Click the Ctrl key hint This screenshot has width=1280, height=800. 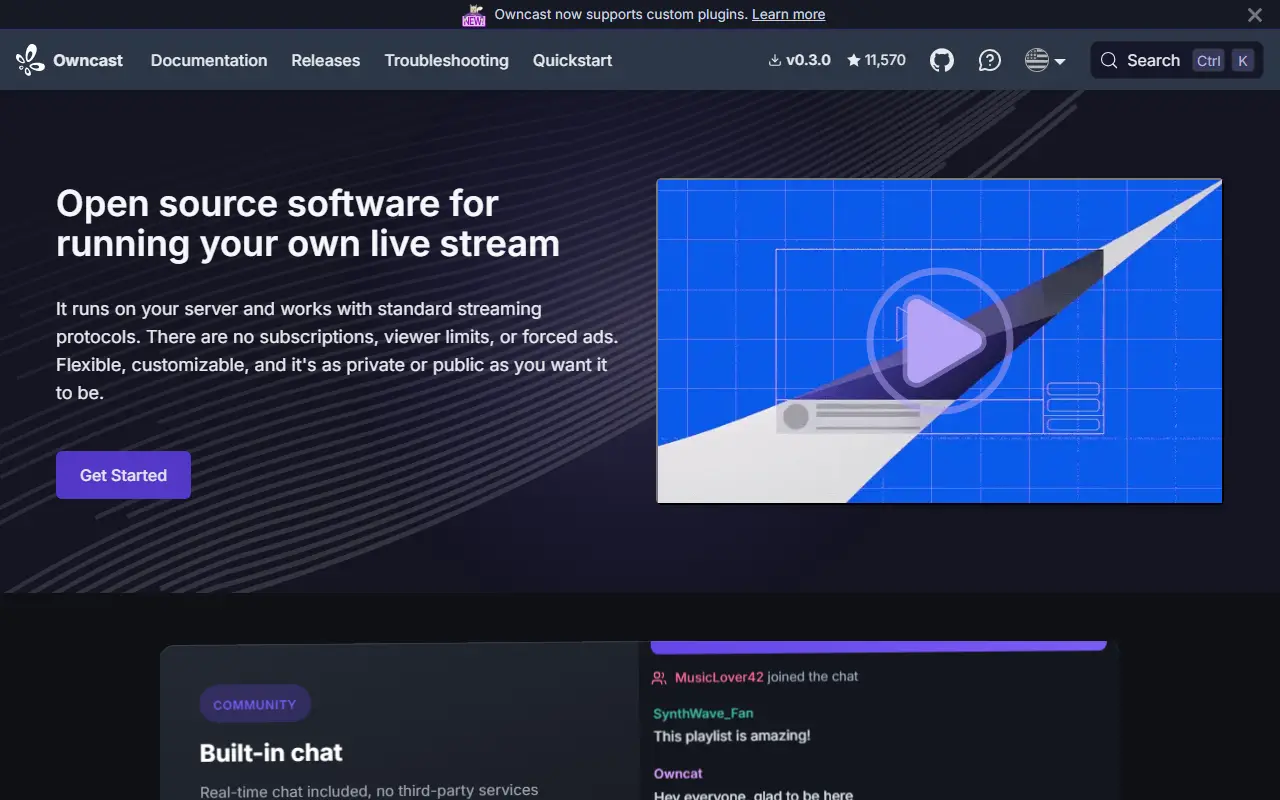[x=1208, y=60]
